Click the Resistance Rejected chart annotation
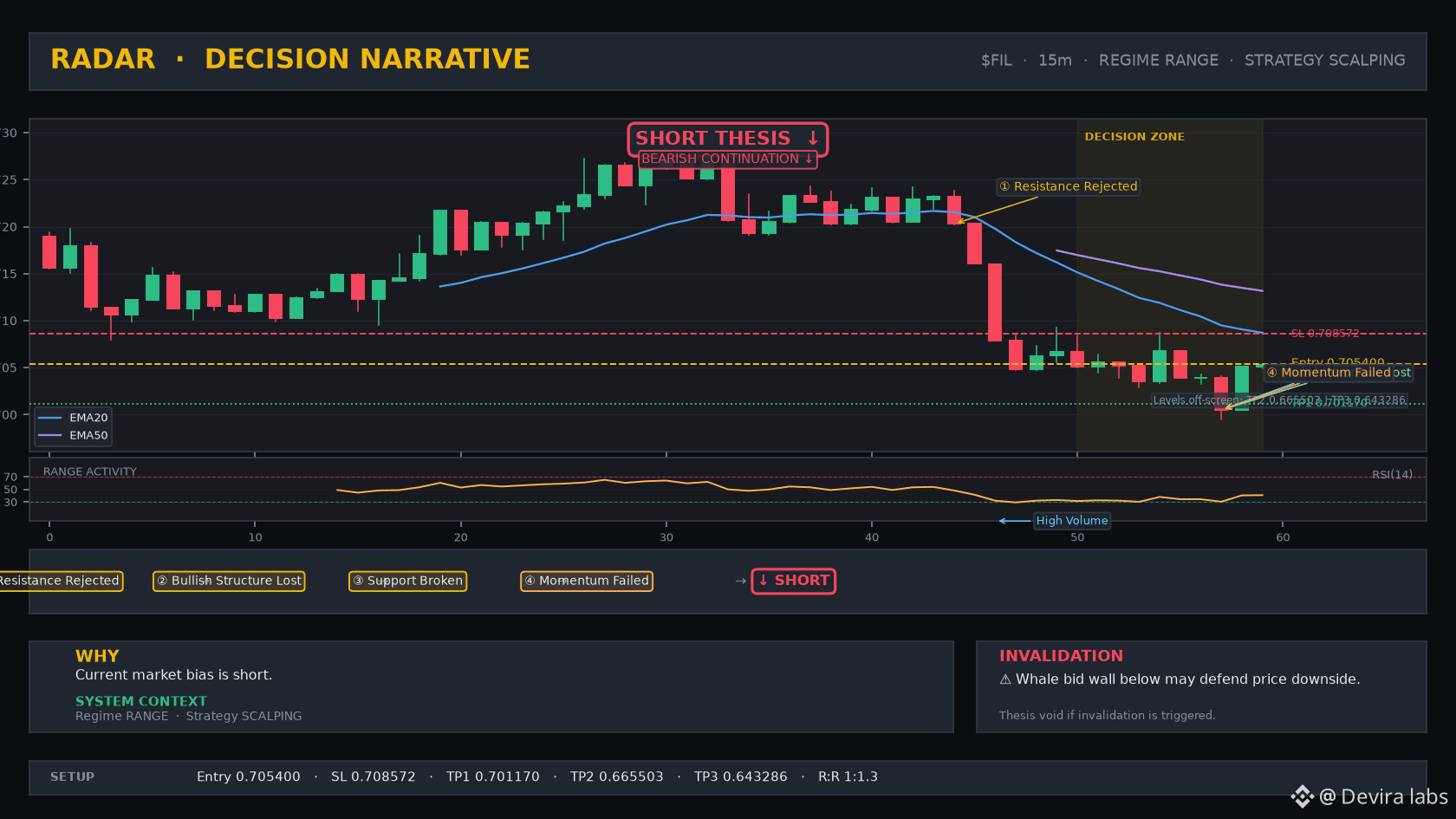 click(1068, 186)
